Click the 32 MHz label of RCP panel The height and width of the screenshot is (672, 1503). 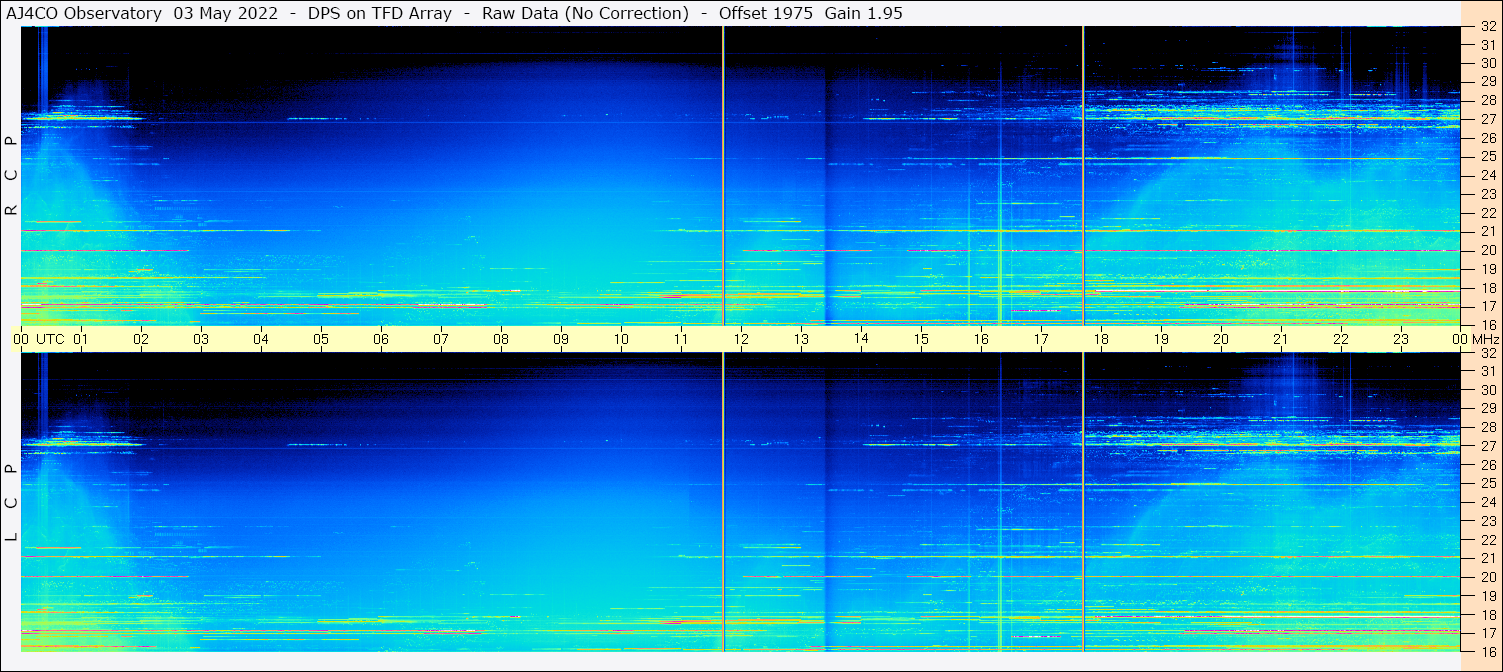tap(1487, 27)
